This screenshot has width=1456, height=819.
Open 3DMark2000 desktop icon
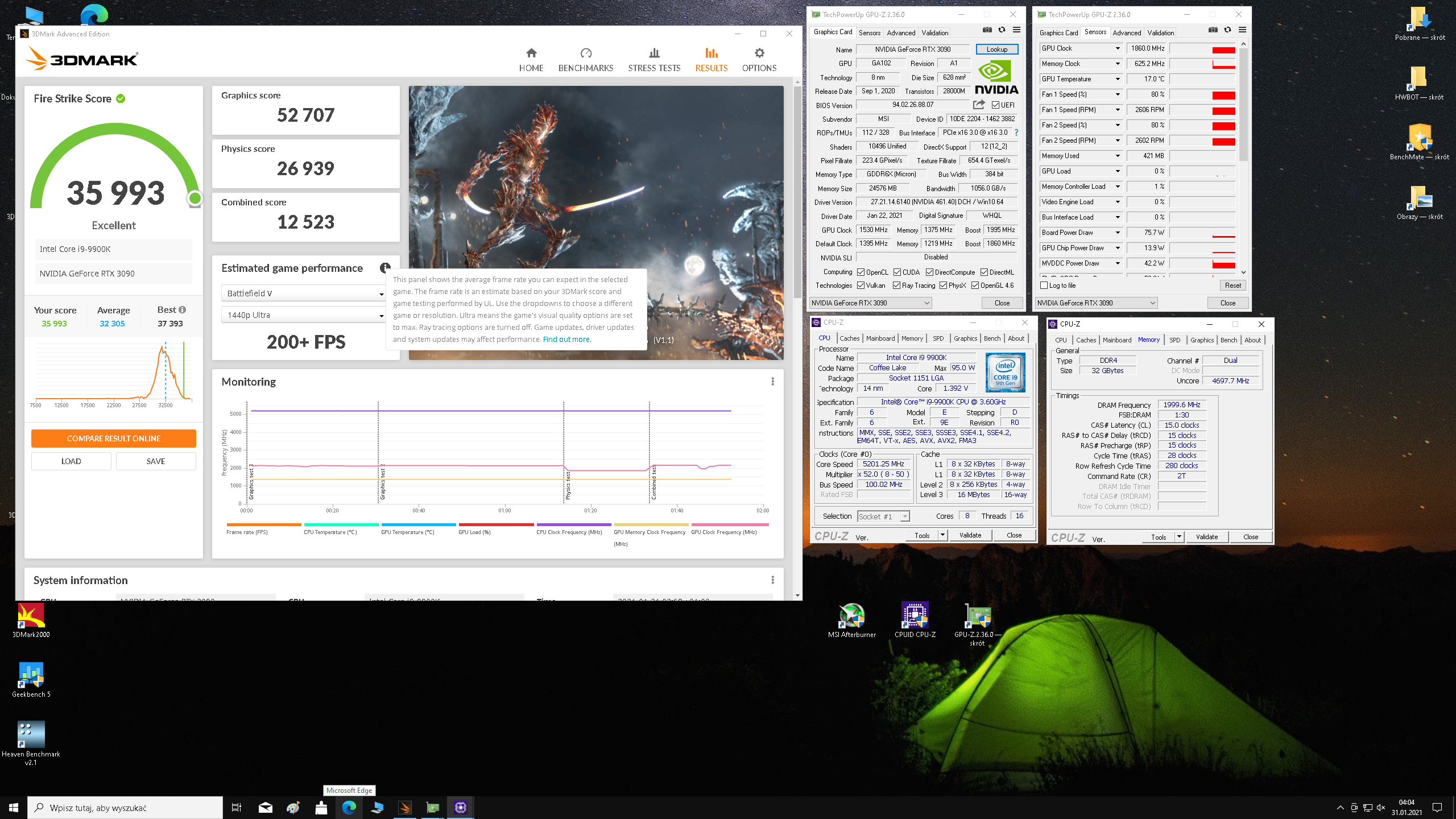point(31,621)
